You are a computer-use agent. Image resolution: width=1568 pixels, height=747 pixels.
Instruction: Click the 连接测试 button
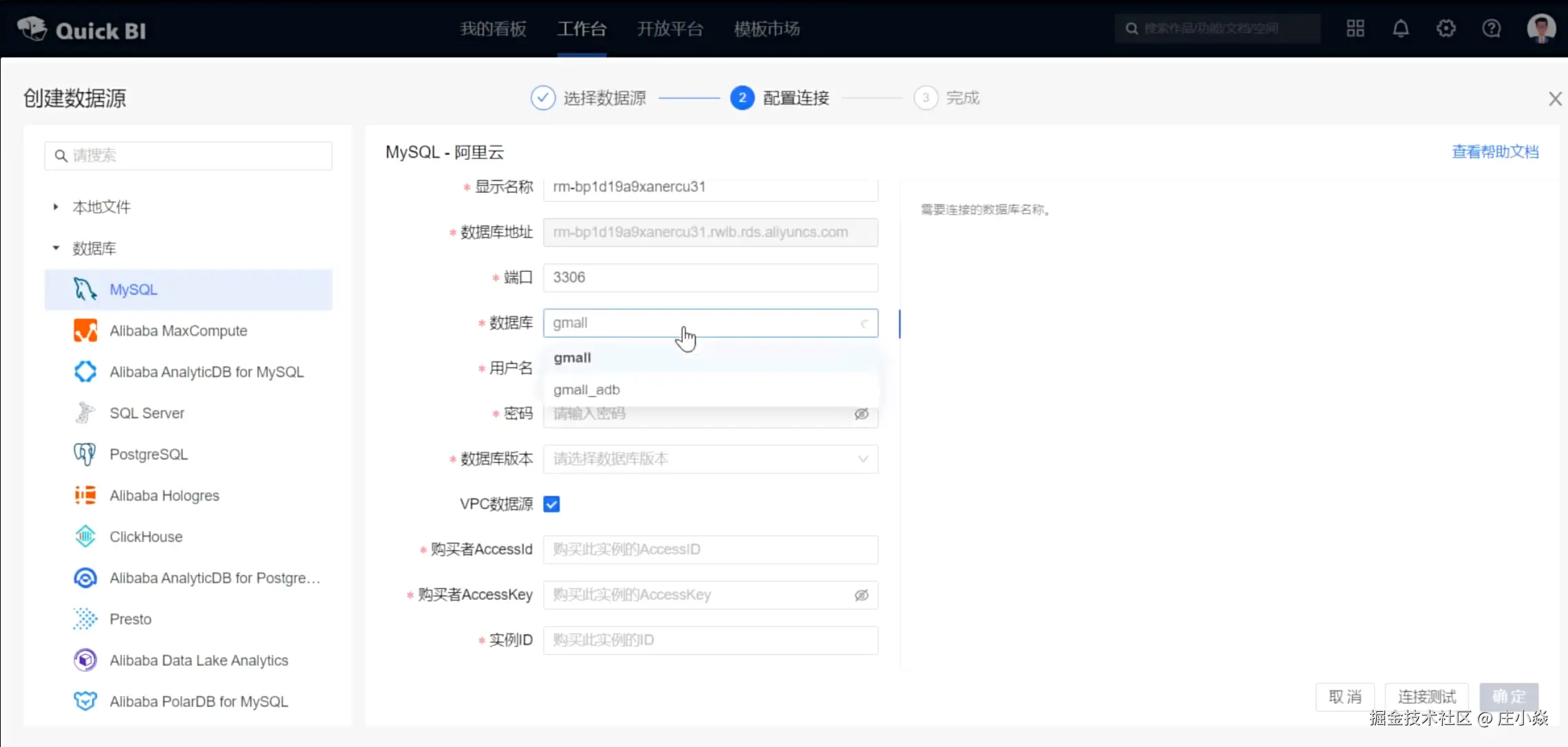tap(1426, 697)
